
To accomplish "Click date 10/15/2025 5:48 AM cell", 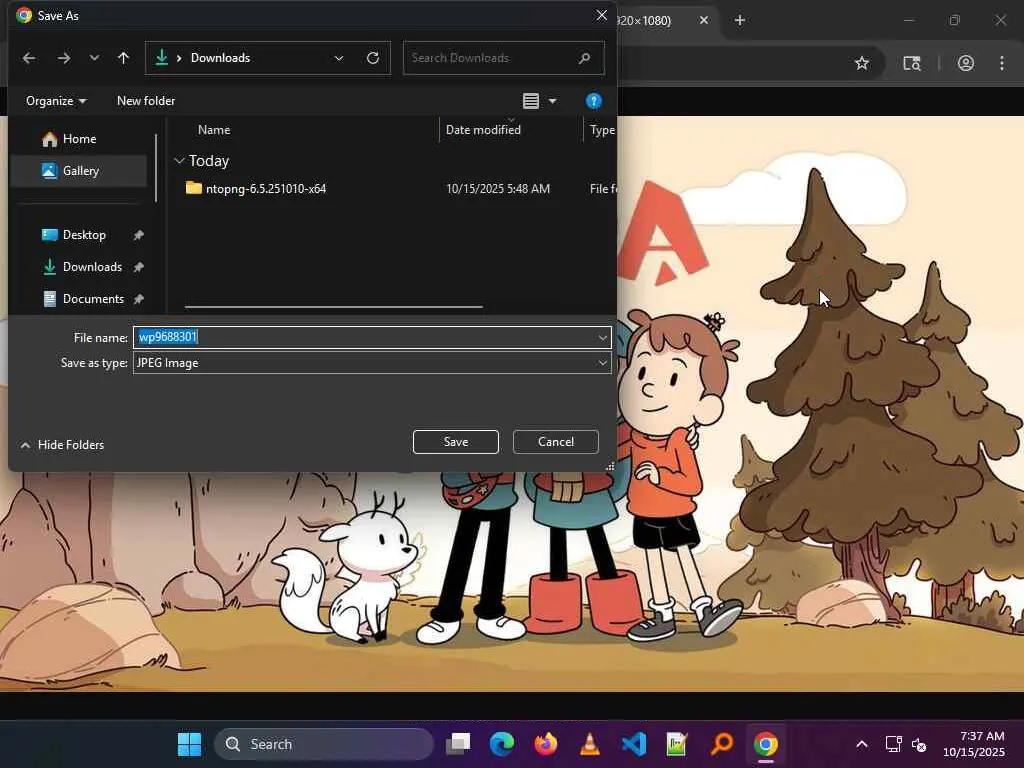I will pyautogui.click(x=498, y=189).
